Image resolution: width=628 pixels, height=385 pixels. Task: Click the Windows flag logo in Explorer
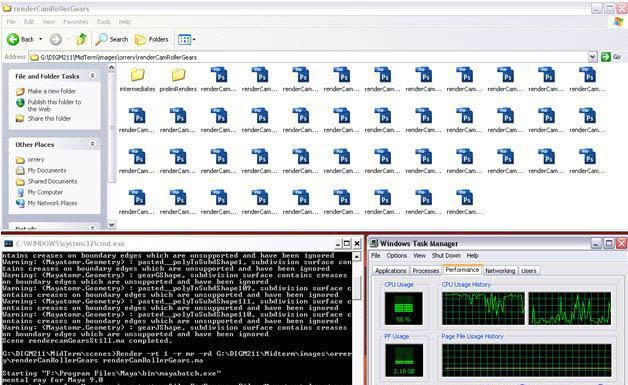(x=618, y=22)
